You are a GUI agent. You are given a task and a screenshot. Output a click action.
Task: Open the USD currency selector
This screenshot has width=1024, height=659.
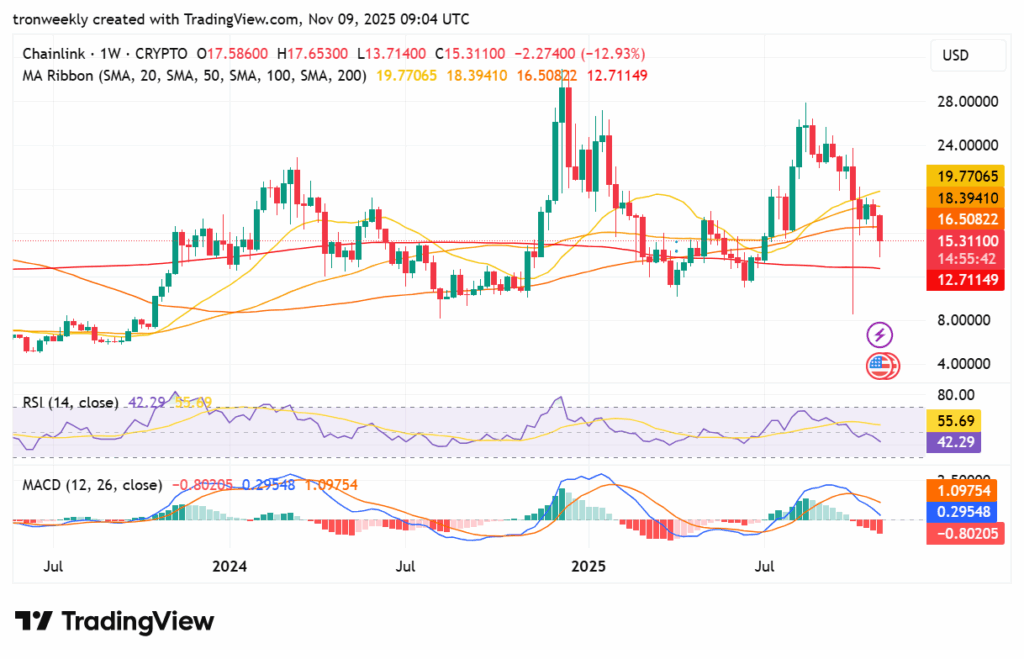[957, 55]
